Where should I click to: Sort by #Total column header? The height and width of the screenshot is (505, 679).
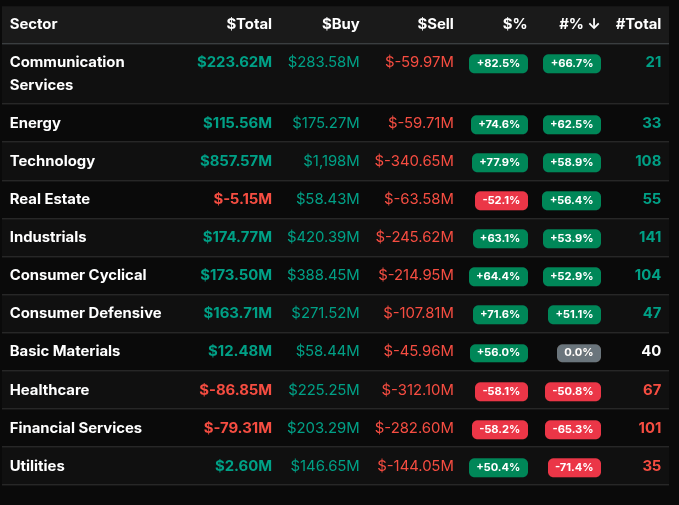638,24
